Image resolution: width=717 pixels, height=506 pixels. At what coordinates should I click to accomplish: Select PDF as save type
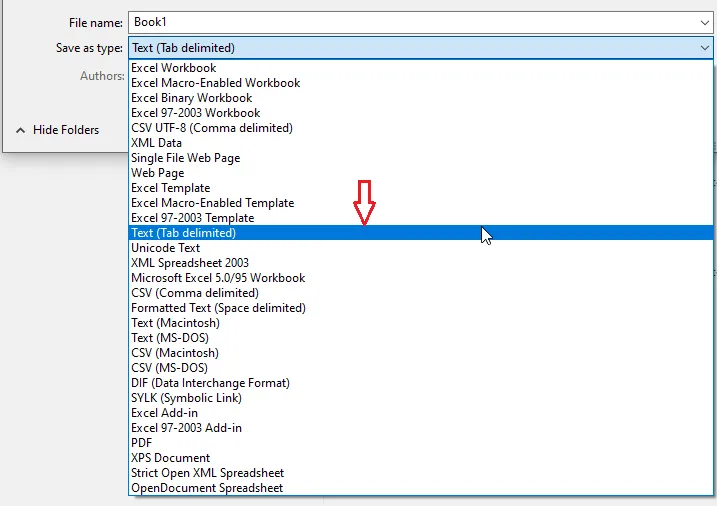point(421,442)
